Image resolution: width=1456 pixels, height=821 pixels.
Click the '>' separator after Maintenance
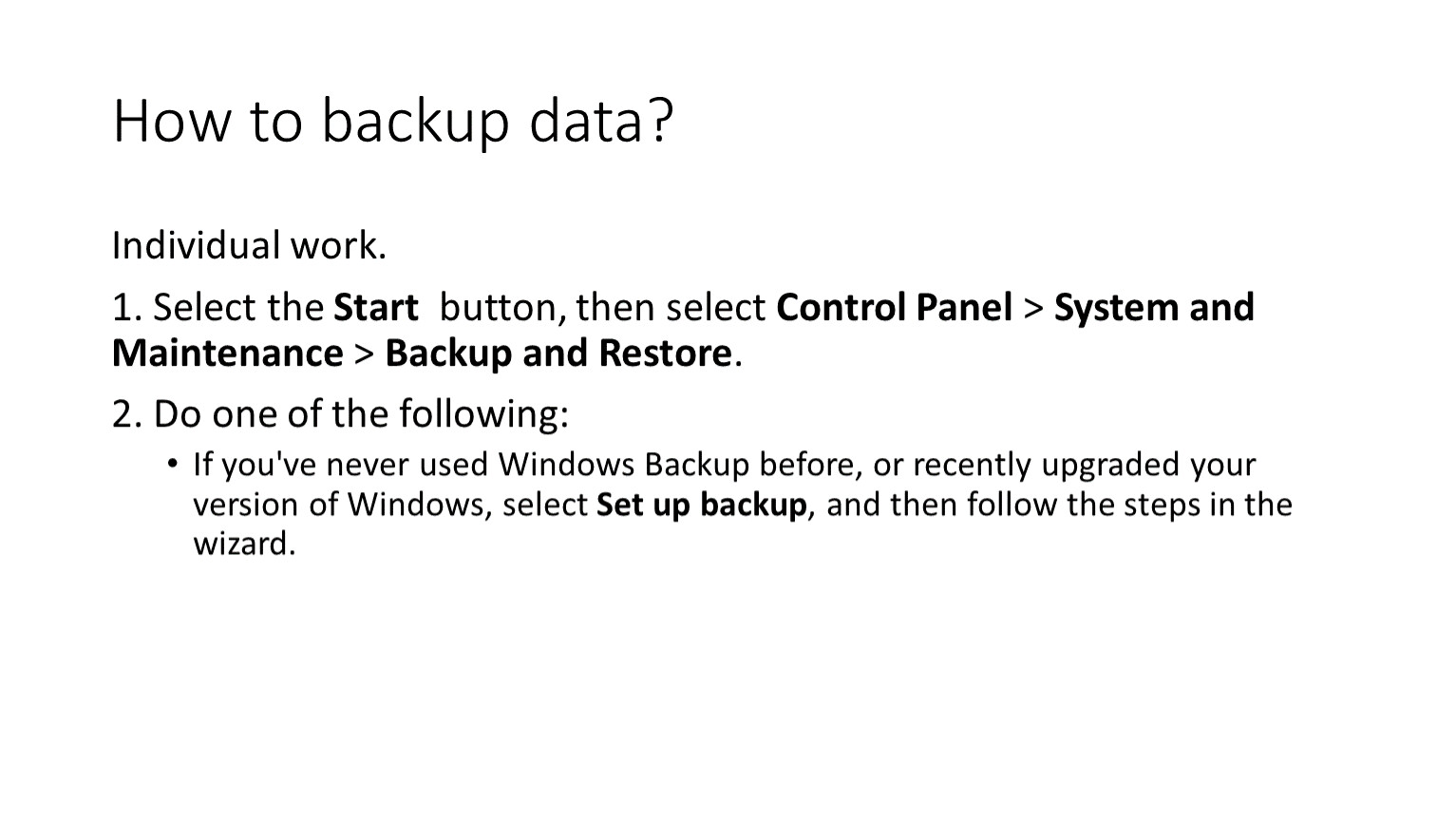pos(364,353)
